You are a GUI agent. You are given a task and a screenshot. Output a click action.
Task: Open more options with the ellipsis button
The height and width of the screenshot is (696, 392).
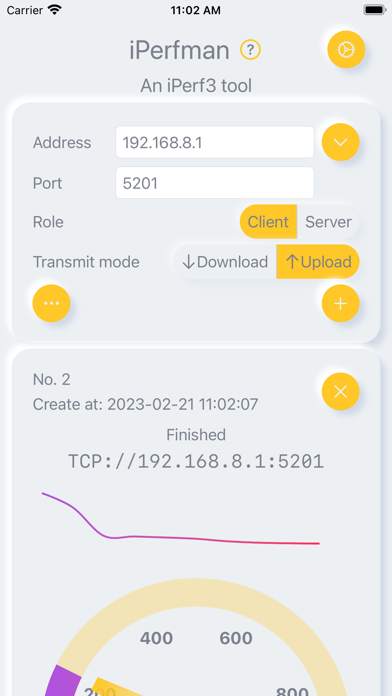pyautogui.click(x=51, y=303)
